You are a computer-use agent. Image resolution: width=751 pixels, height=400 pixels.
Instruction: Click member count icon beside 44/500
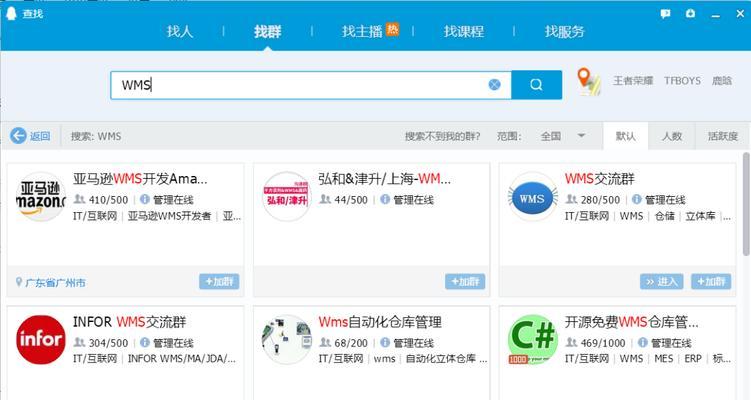[x=325, y=199]
